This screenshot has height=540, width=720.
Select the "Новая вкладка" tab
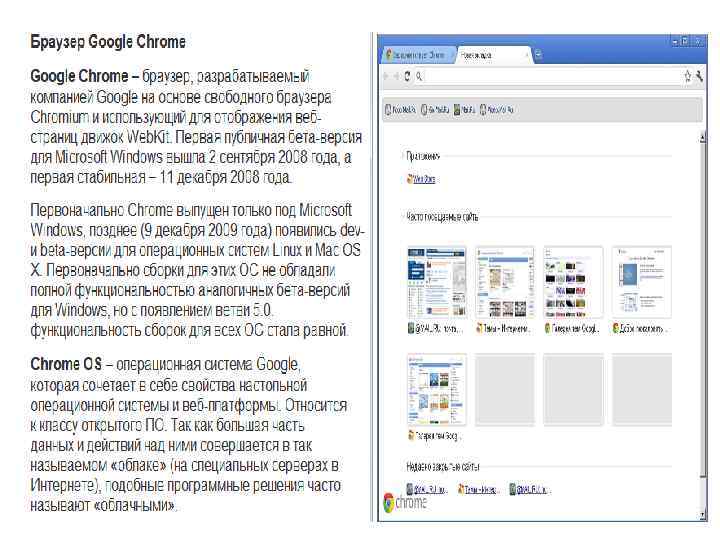click(x=494, y=55)
